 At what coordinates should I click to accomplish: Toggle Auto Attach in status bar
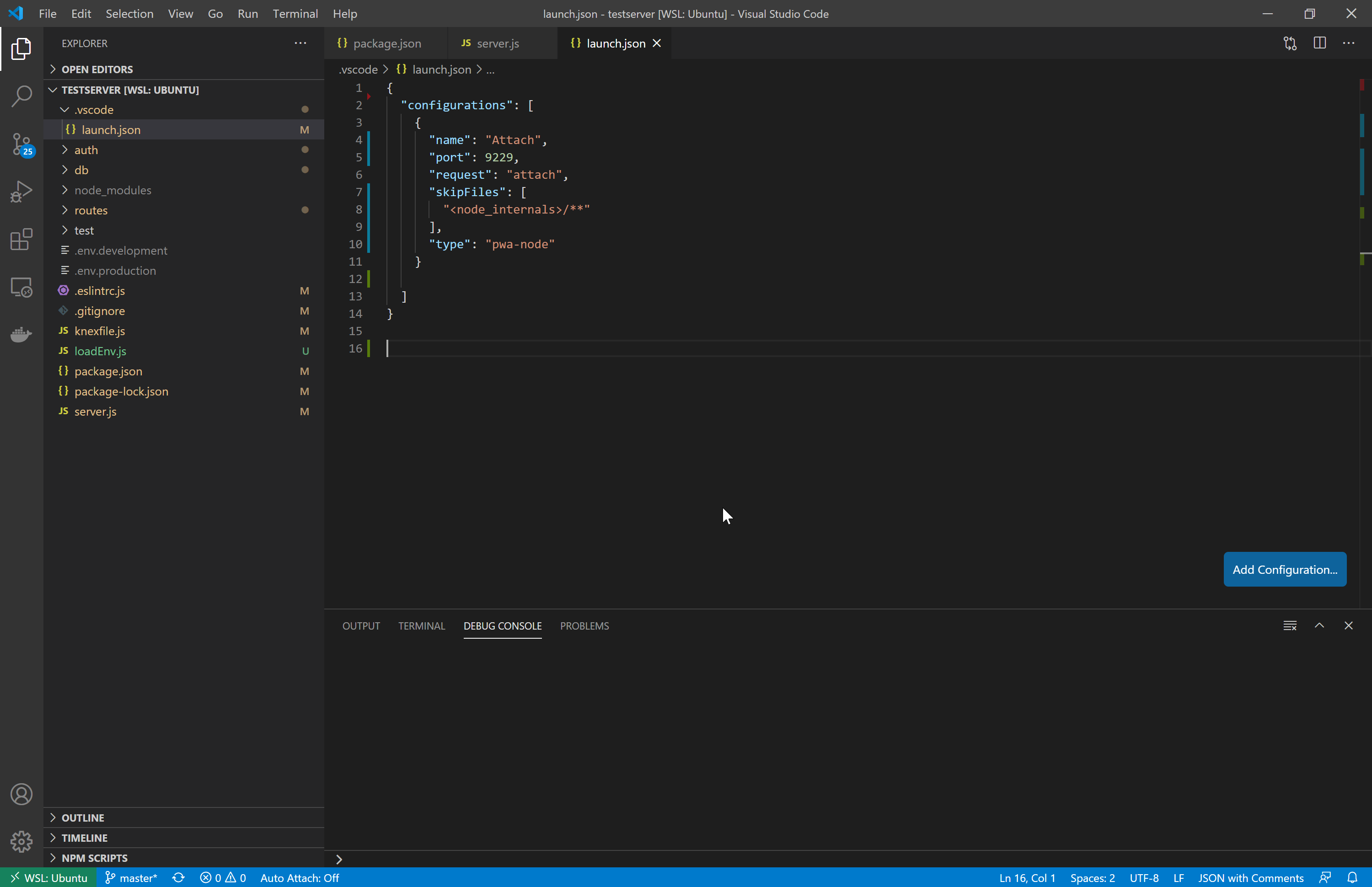pyautogui.click(x=300, y=878)
